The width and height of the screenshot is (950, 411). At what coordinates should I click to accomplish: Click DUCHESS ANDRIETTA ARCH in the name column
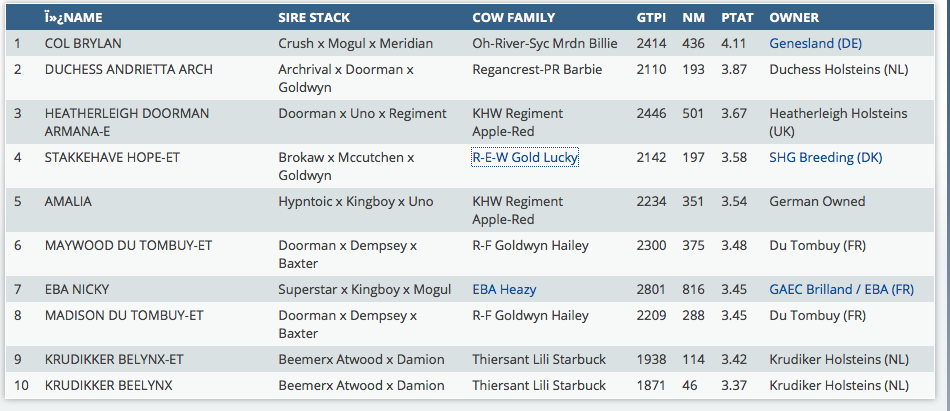tap(123, 69)
